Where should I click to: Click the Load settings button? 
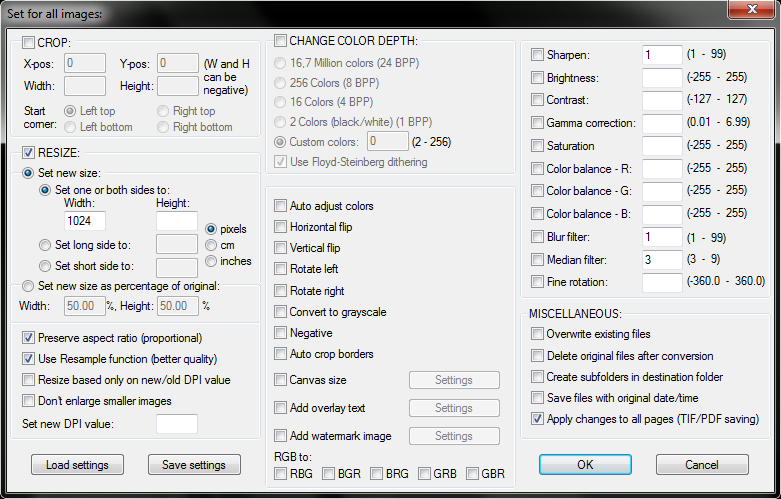click(77, 465)
